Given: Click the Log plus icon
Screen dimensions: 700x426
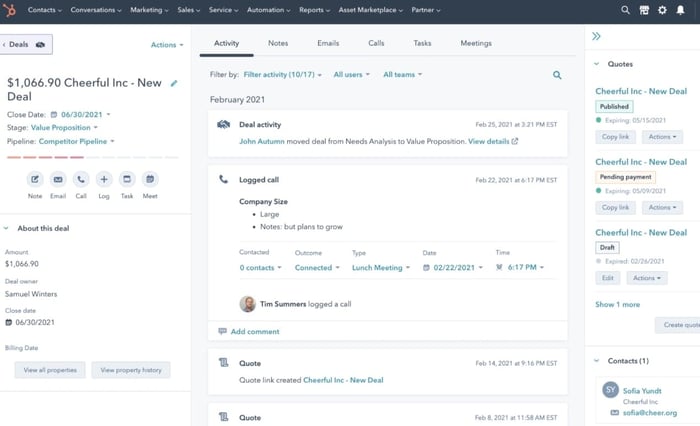Looking at the screenshot, I should (x=104, y=180).
